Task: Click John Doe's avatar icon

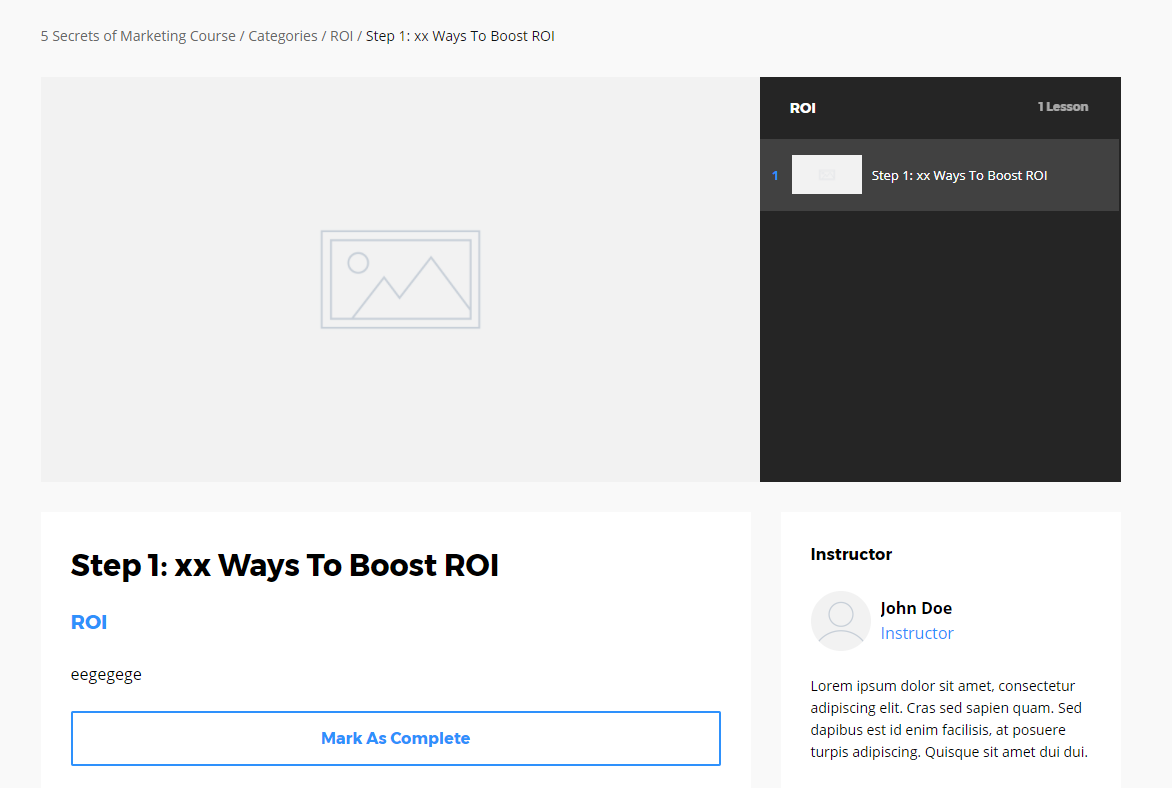Action: tap(840, 620)
